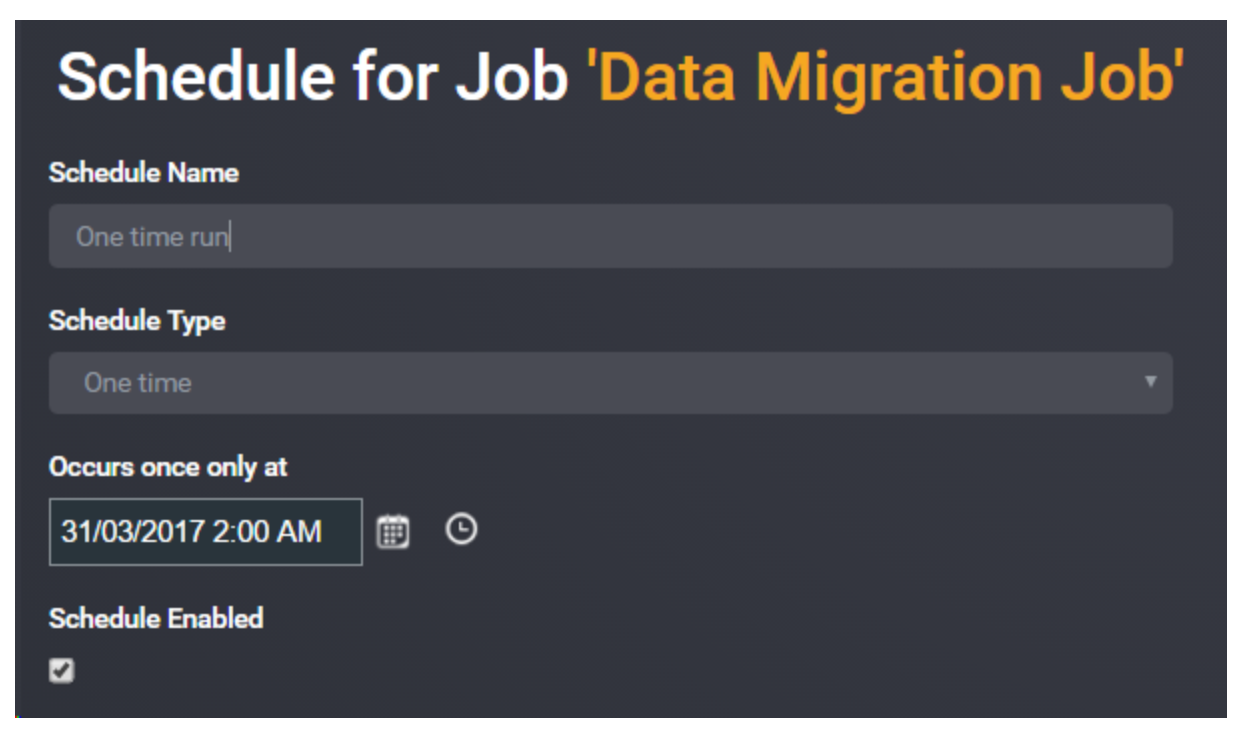Viewport: 1243px width, 738px height.
Task: Click the Schedule Enabled label
Action: pos(156,618)
